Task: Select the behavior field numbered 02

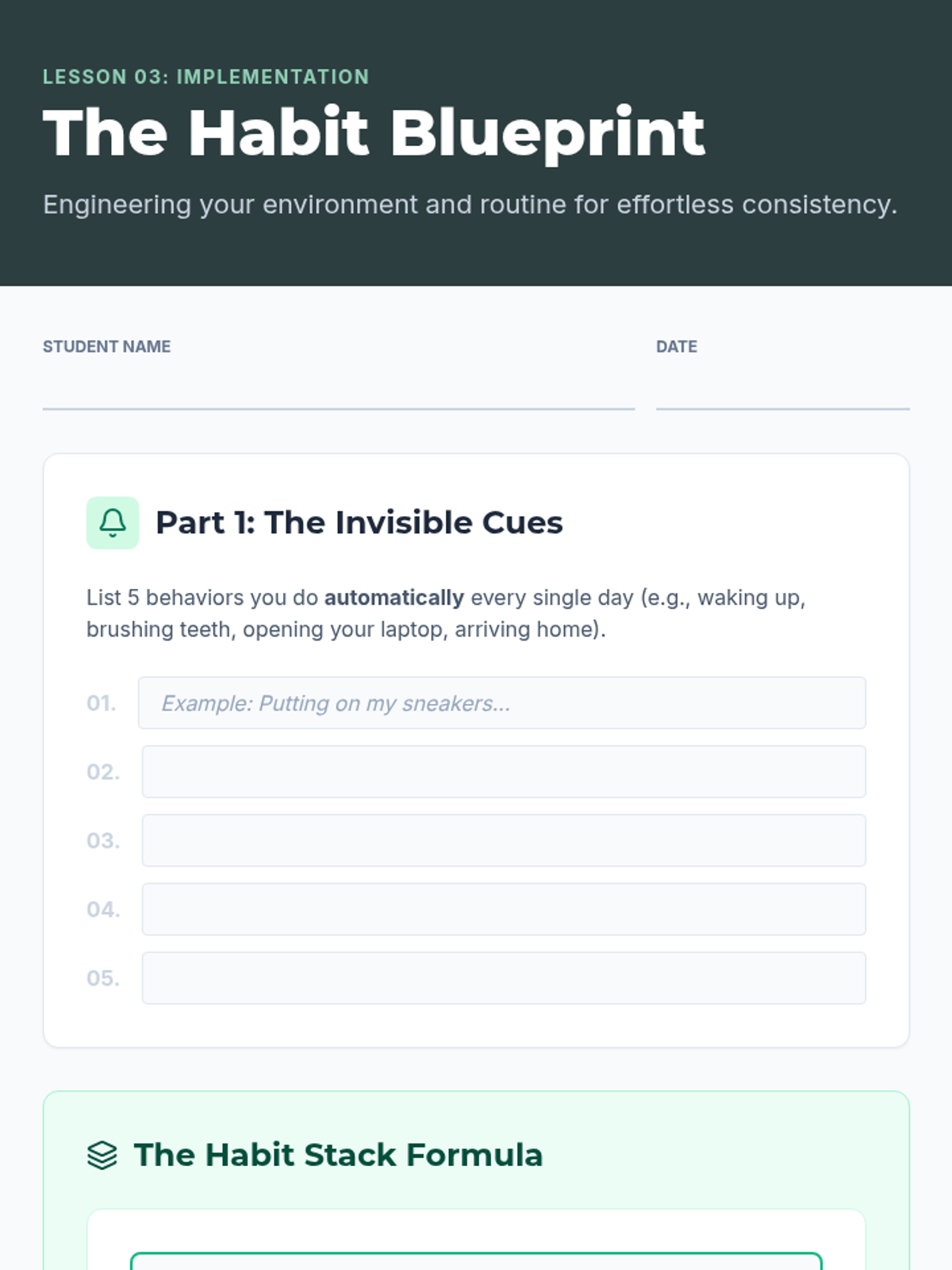Action: 504,772
